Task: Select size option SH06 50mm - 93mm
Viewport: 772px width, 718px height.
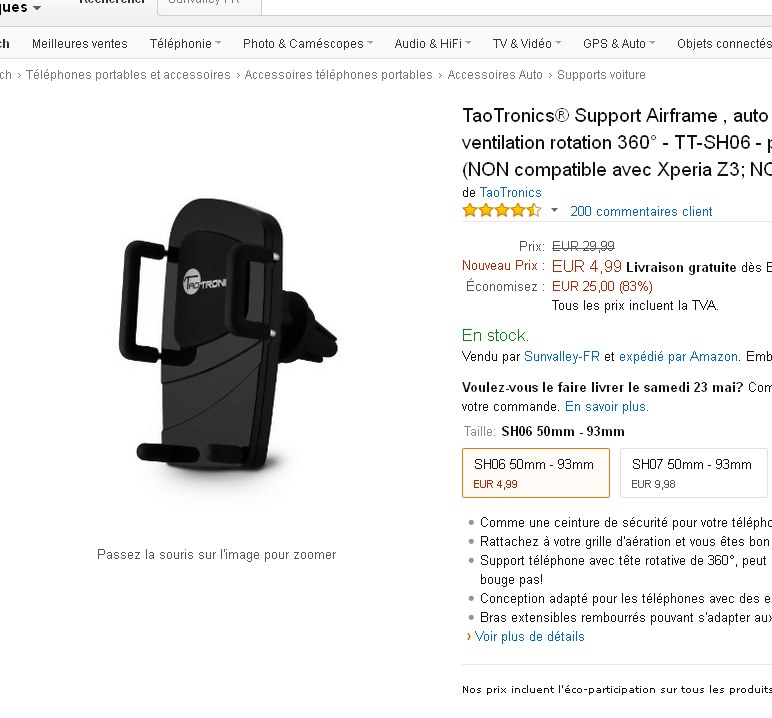Action: click(536, 473)
